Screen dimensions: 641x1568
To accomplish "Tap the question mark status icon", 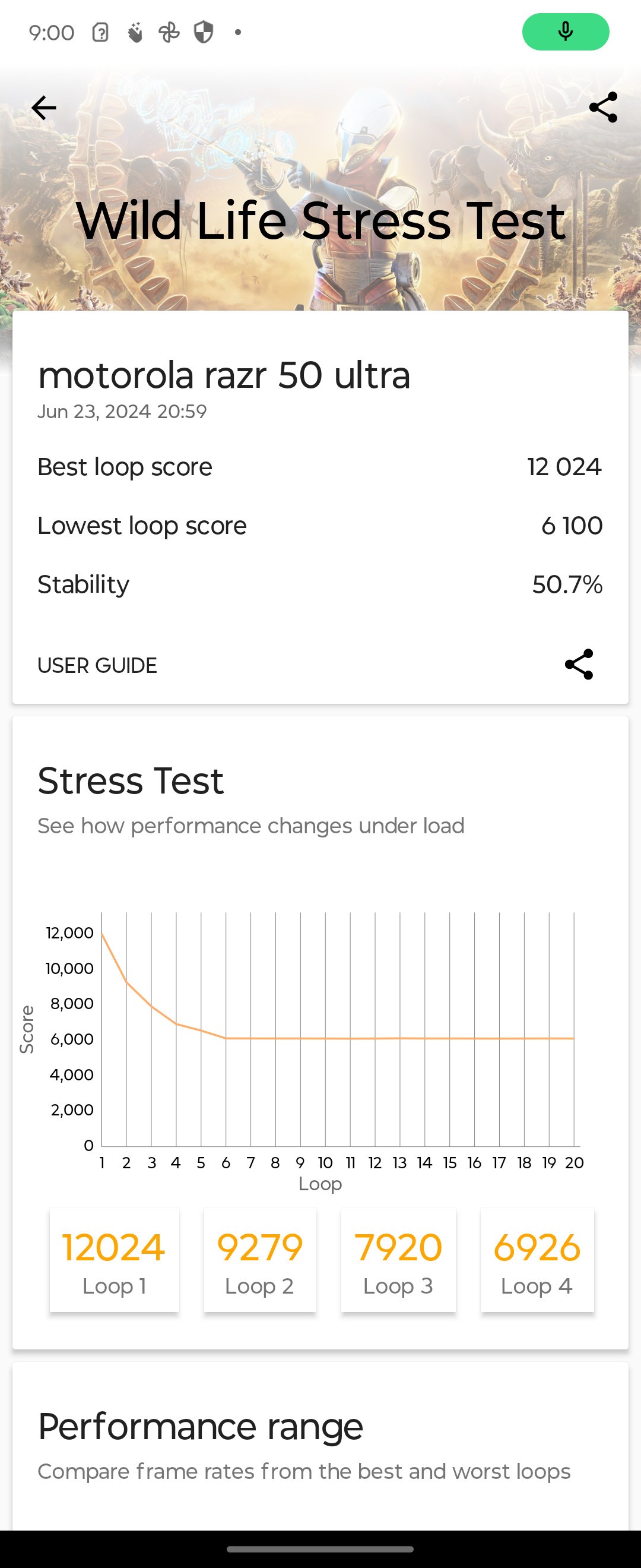I will pyautogui.click(x=100, y=32).
